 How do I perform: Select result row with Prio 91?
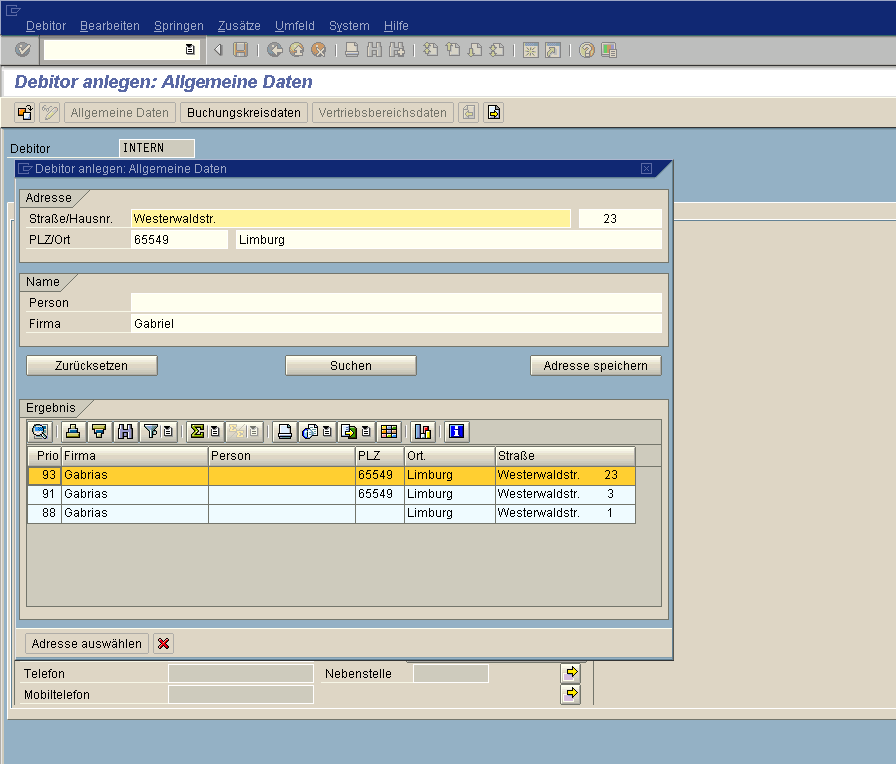[x=331, y=494]
